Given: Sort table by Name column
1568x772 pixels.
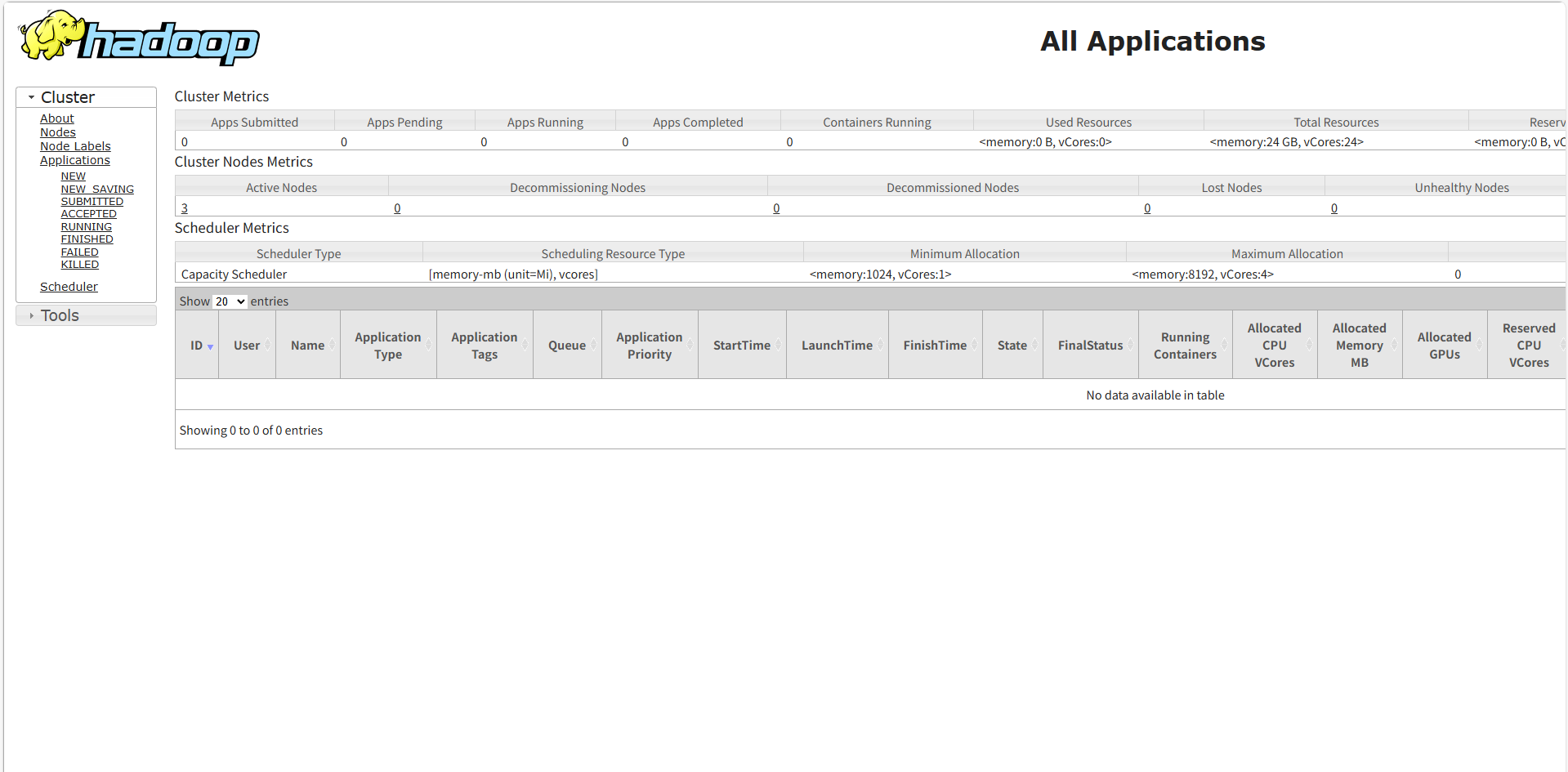Looking at the screenshot, I should 307,346.
